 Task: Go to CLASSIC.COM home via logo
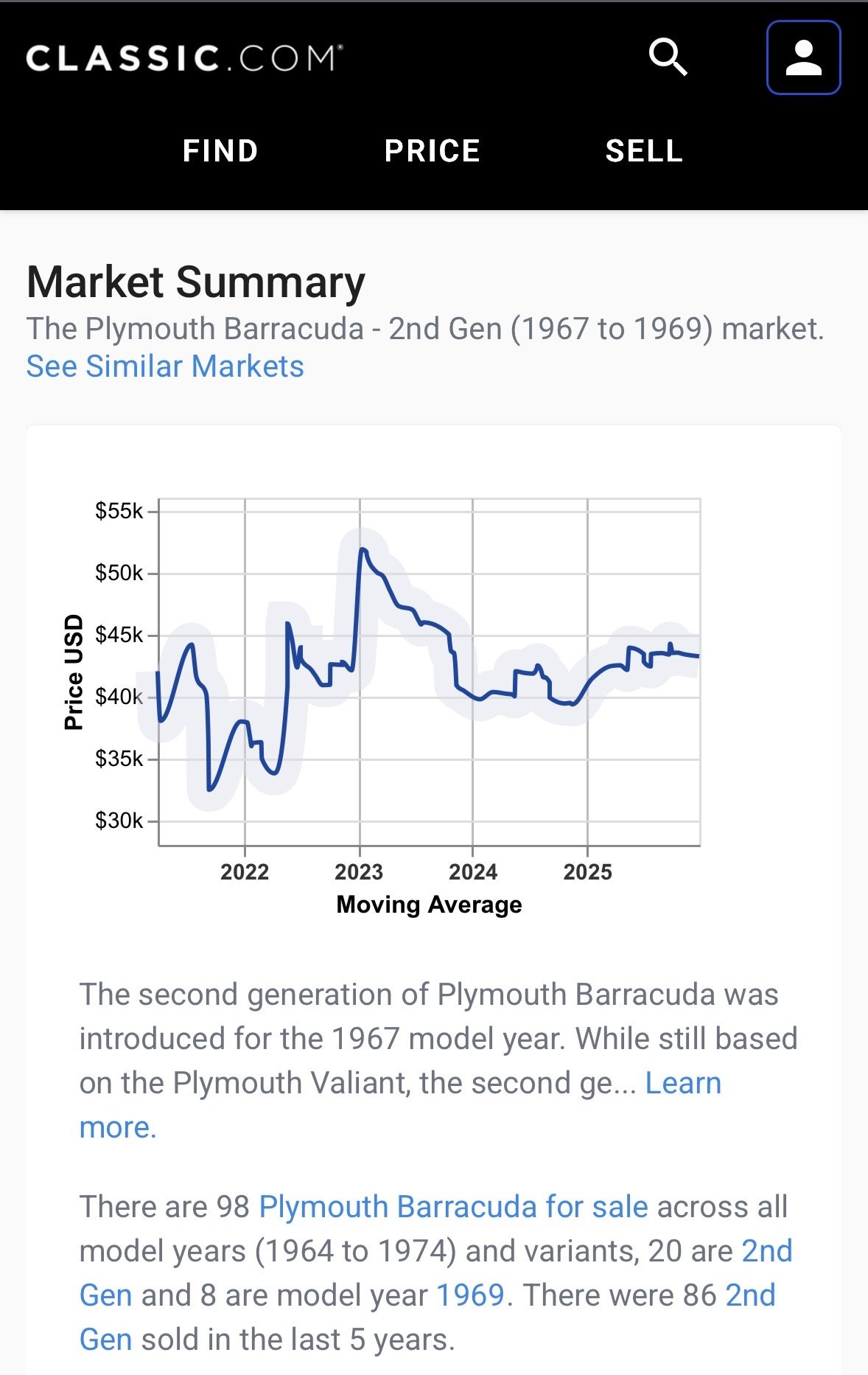pos(184,58)
